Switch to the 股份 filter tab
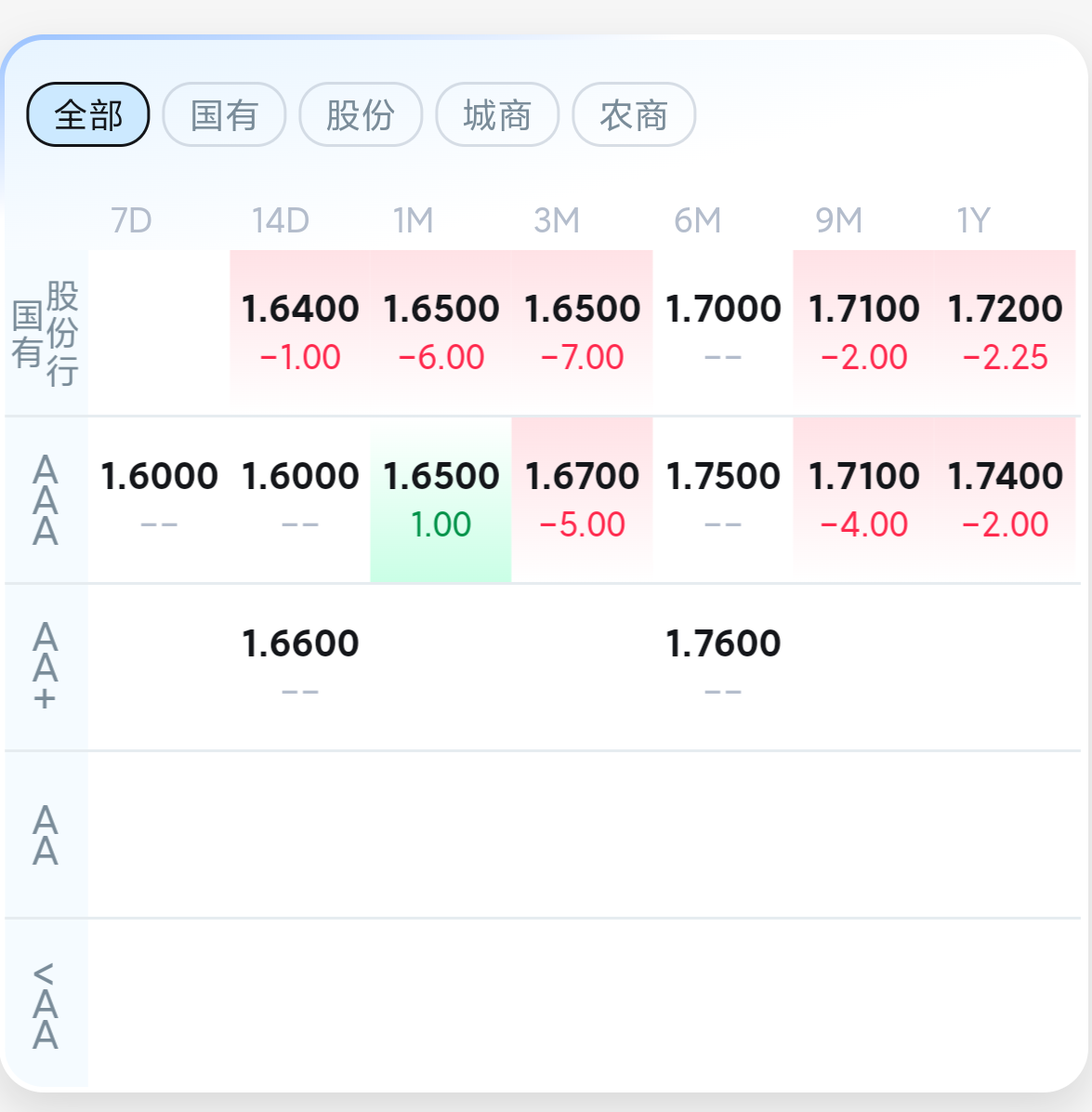Screen dimensions: 1092x1112 pyautogui.click(x=361, y=115)
